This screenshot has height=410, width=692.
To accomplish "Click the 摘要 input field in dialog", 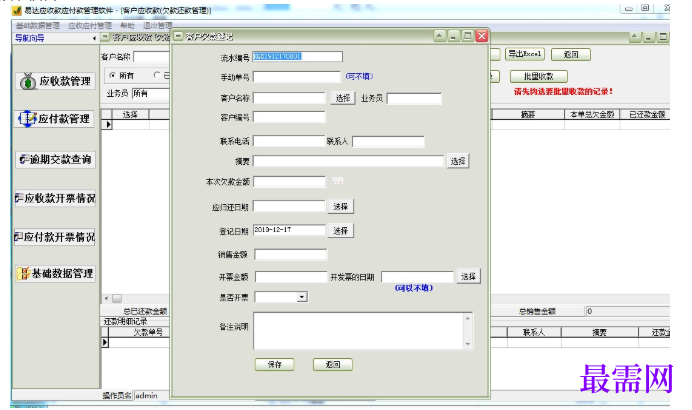I will tap(348, 161).
